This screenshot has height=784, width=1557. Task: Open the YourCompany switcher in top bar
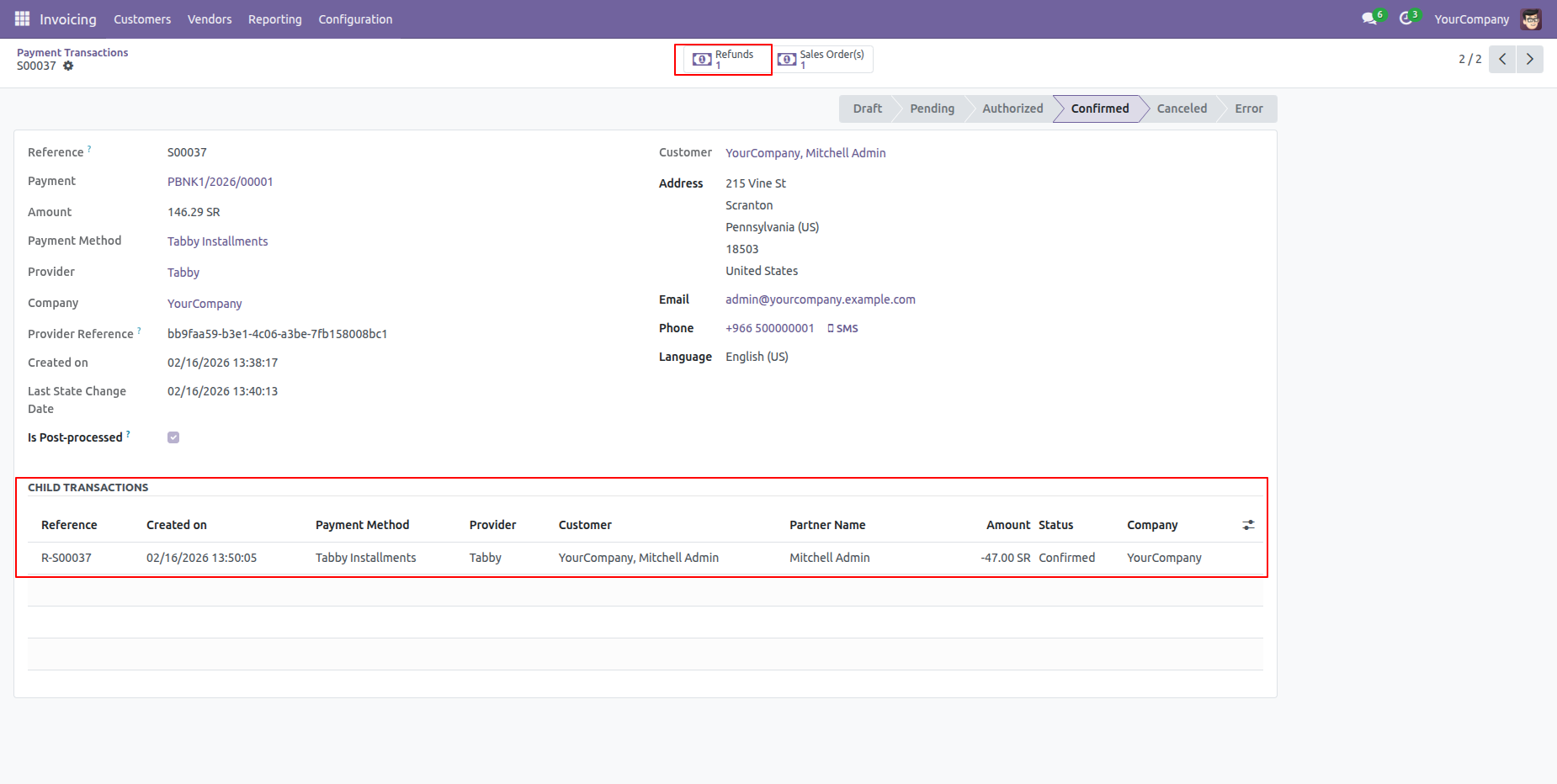point(1471,19)
